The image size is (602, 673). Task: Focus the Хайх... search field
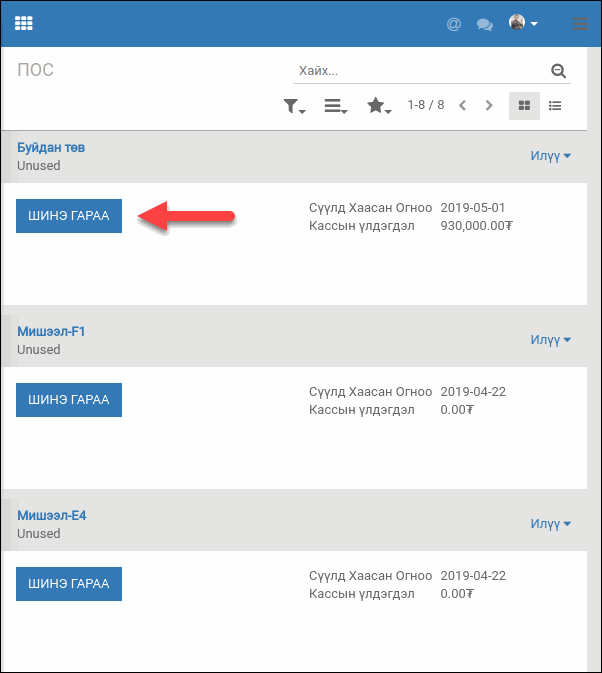(x=420, y=71)
